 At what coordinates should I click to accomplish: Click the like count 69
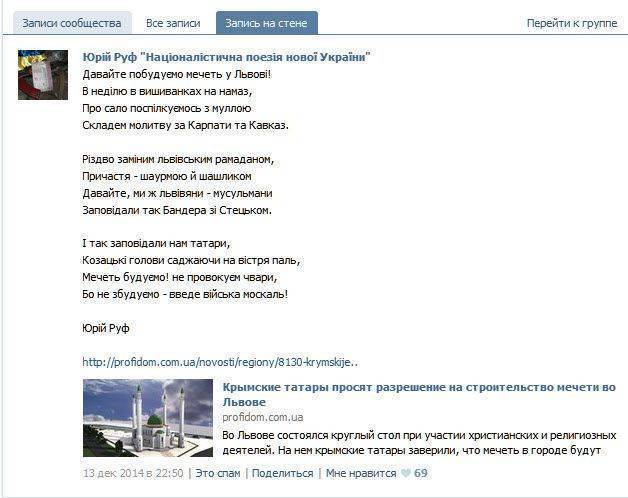(x=421, y=473)
